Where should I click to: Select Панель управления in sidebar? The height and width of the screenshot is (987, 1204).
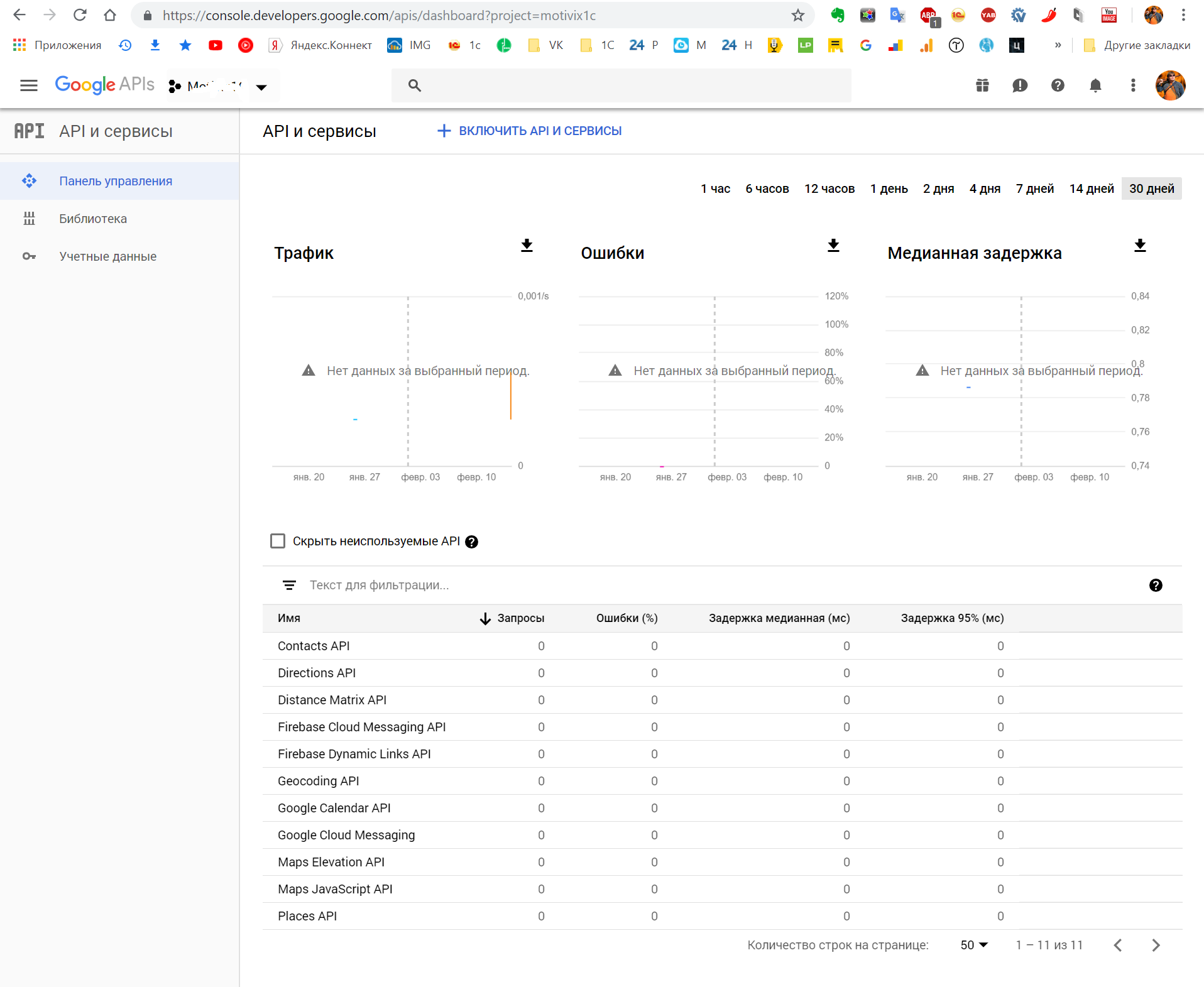point(119,181)
